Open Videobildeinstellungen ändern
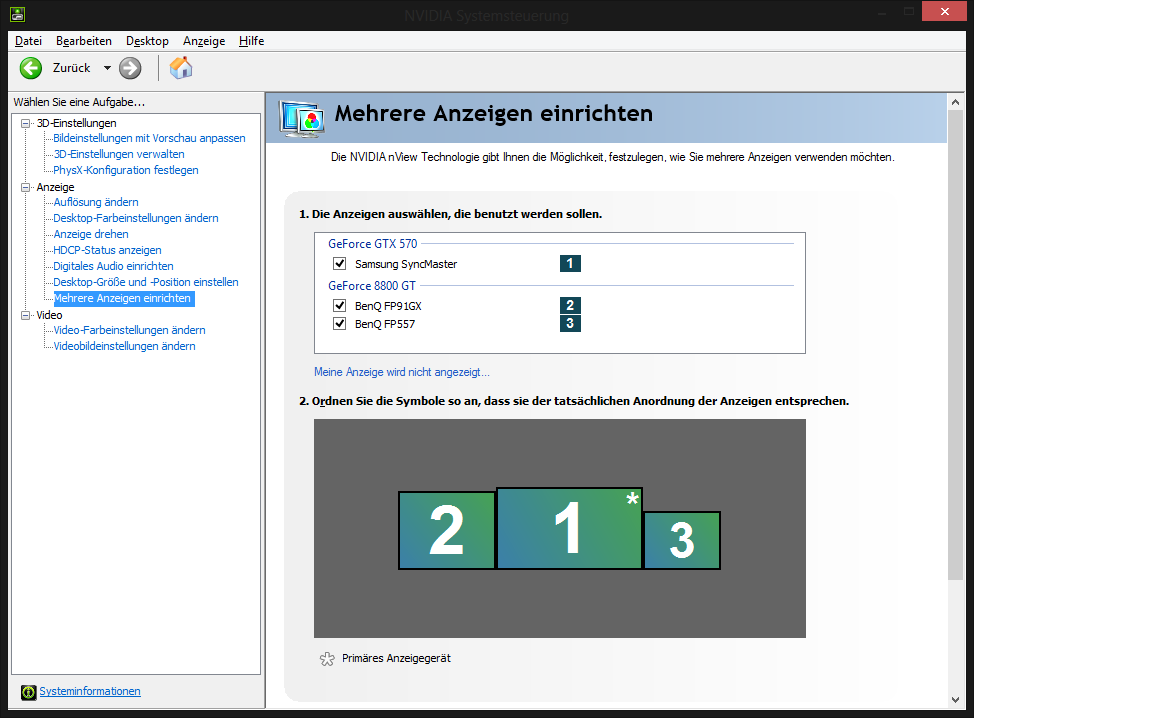1152x718 pixels. pos(124,347)
